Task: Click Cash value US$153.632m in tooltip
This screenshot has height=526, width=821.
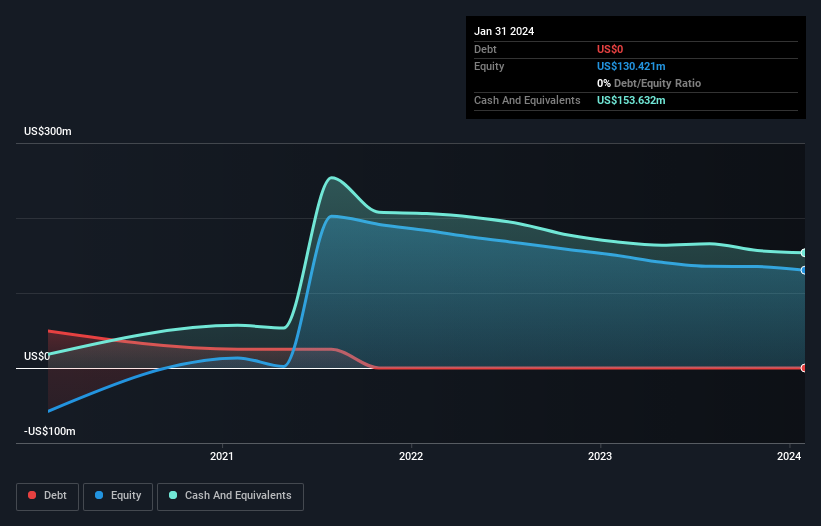Action: (631, 100)
